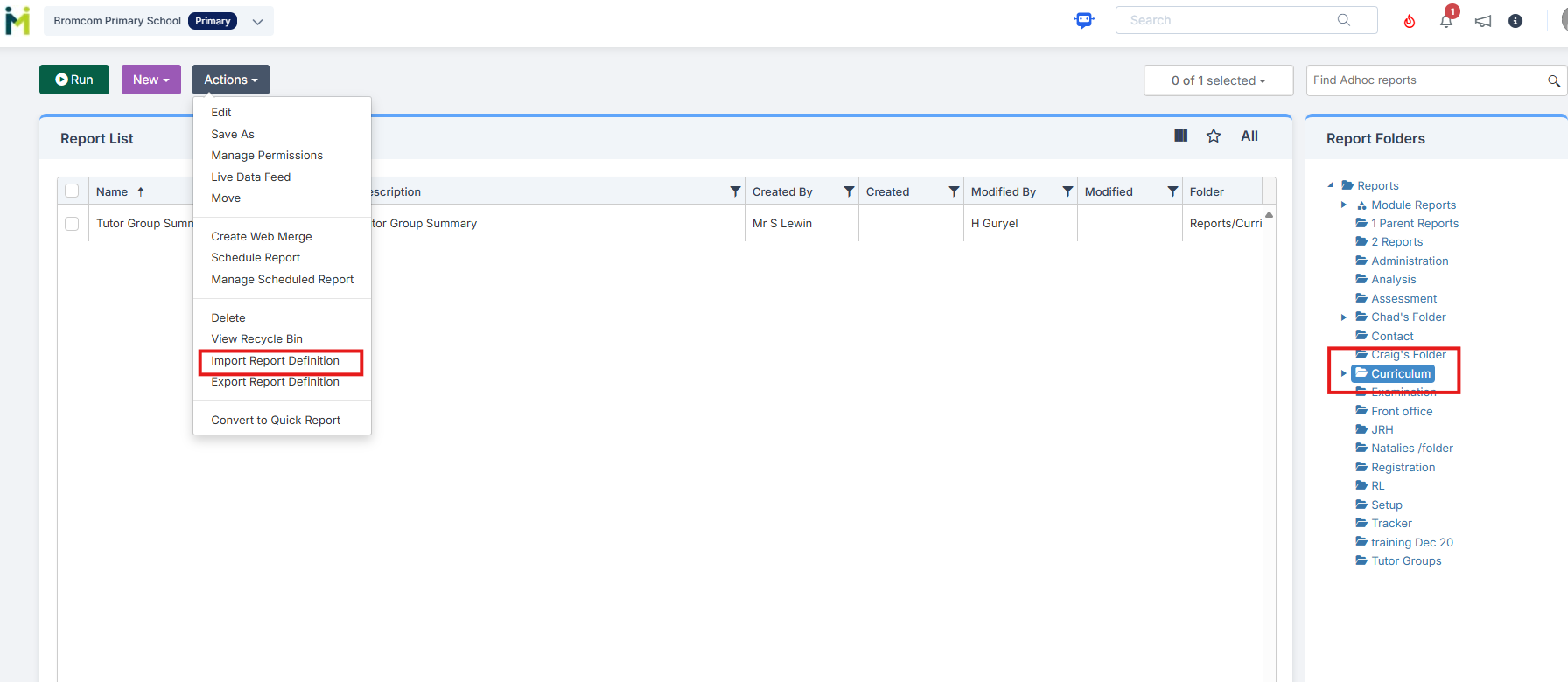
Task: Click the Modified By filter icon
Action: [x=1067, y=191]
